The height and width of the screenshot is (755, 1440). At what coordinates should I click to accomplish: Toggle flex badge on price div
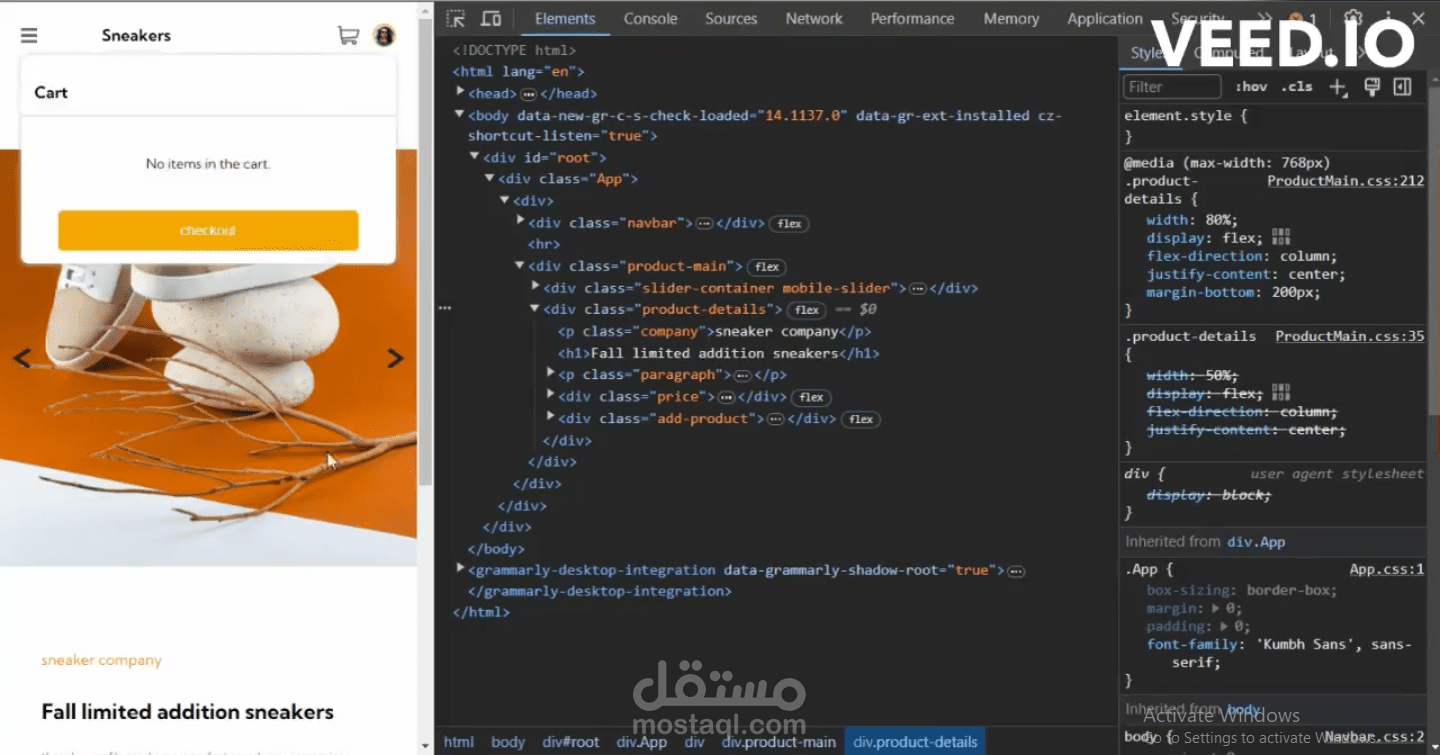click(x=811, y=397)
